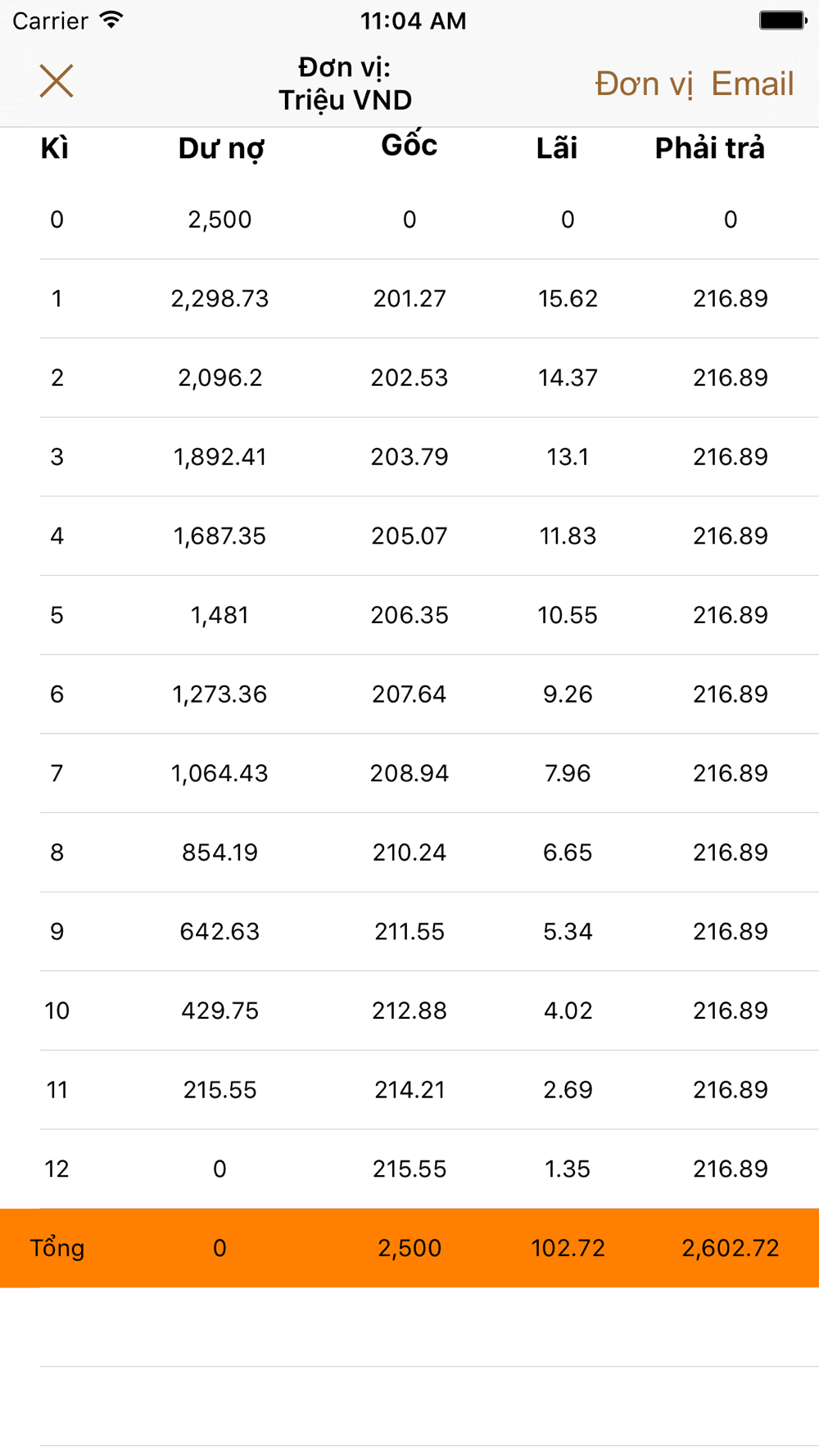The height and width of the screenshot is (1456, 819).
Task: Tap the Đơn vị button
Action: 644,84
